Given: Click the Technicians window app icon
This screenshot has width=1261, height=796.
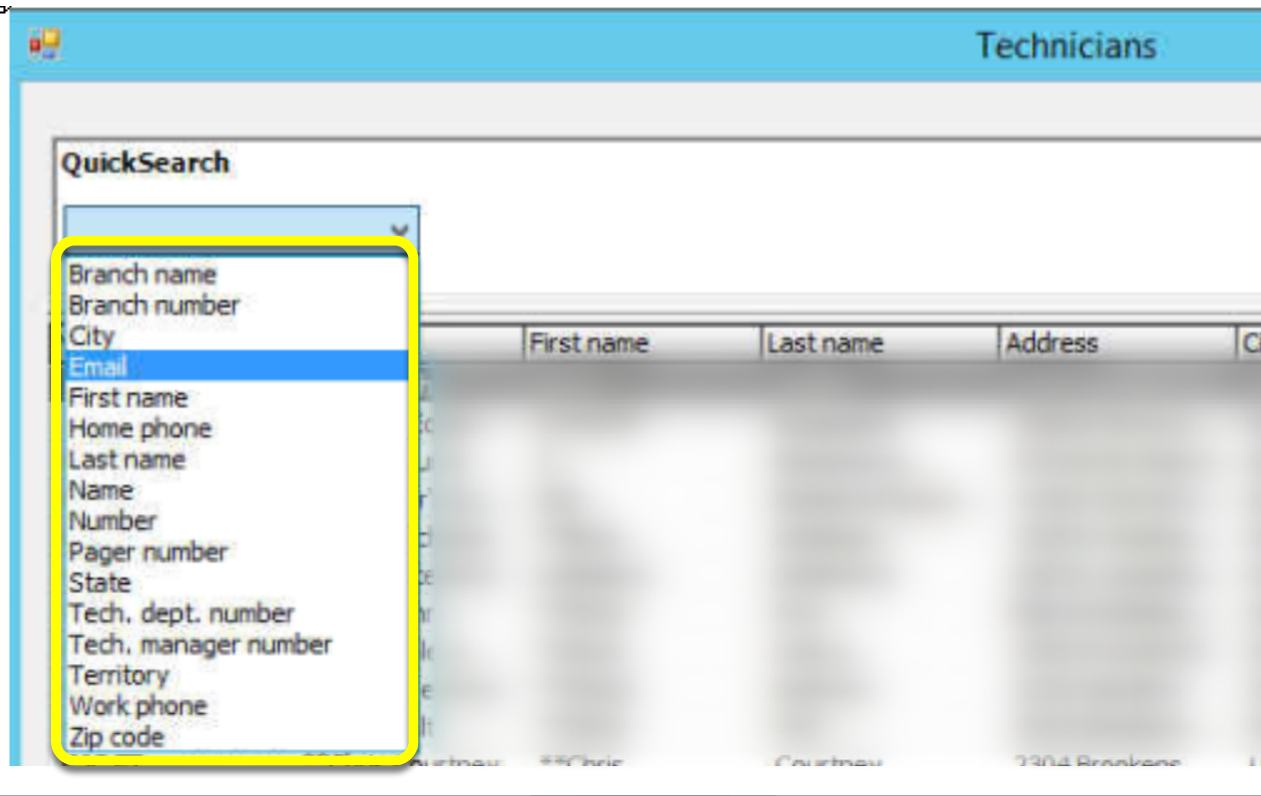Looking at the screenshot, I should (x=45, y=45).
